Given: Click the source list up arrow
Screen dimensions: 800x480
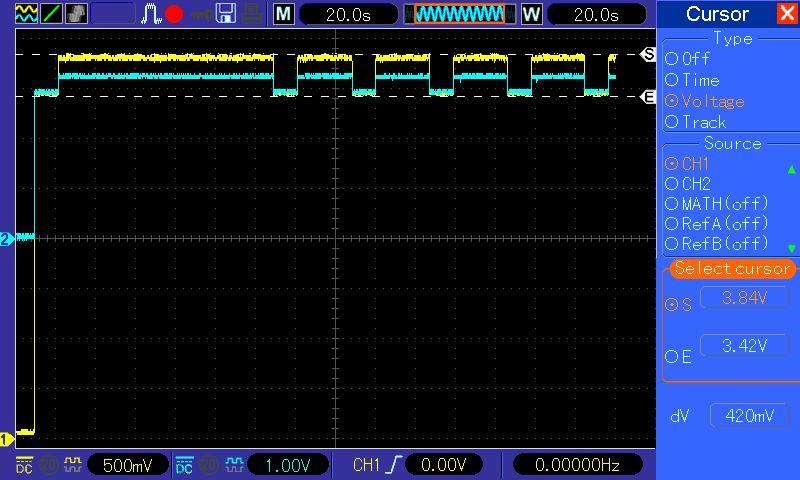Looking at the screenshot, I should pos(792,169).
